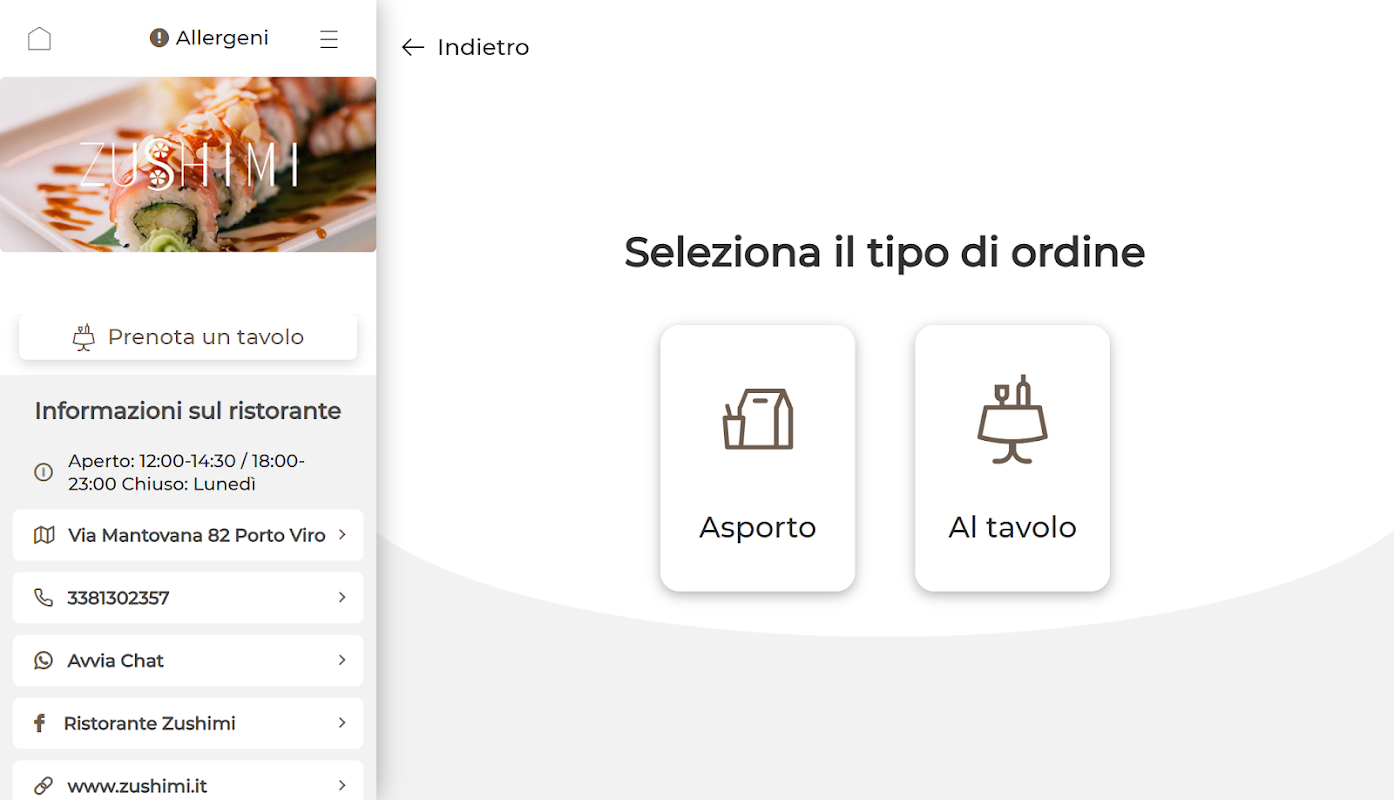This screenshot has width=1394, height=800.
Task: Open the Allergeni menu item
Action: (x=209, y=38)
